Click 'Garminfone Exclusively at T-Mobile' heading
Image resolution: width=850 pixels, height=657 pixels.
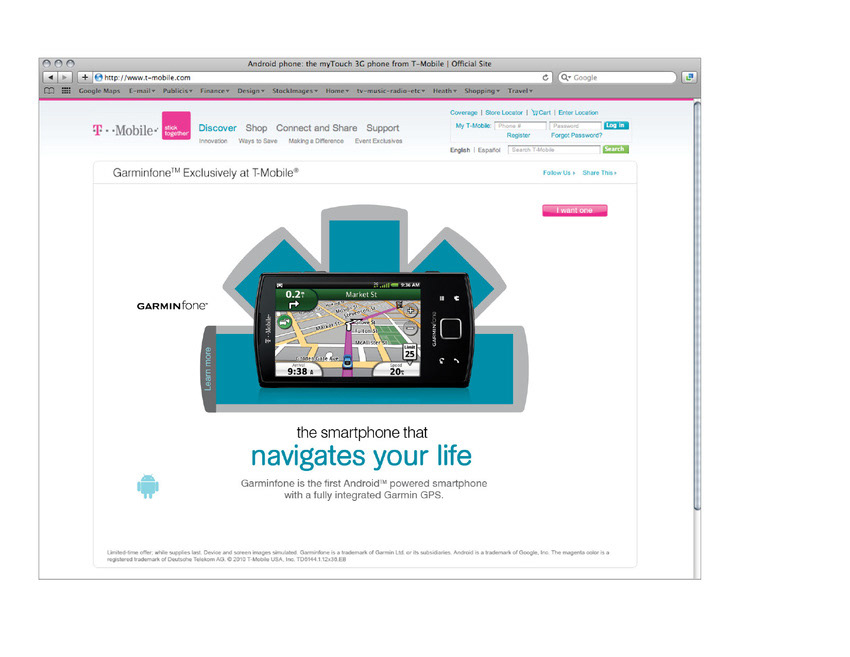click(205, 173)
